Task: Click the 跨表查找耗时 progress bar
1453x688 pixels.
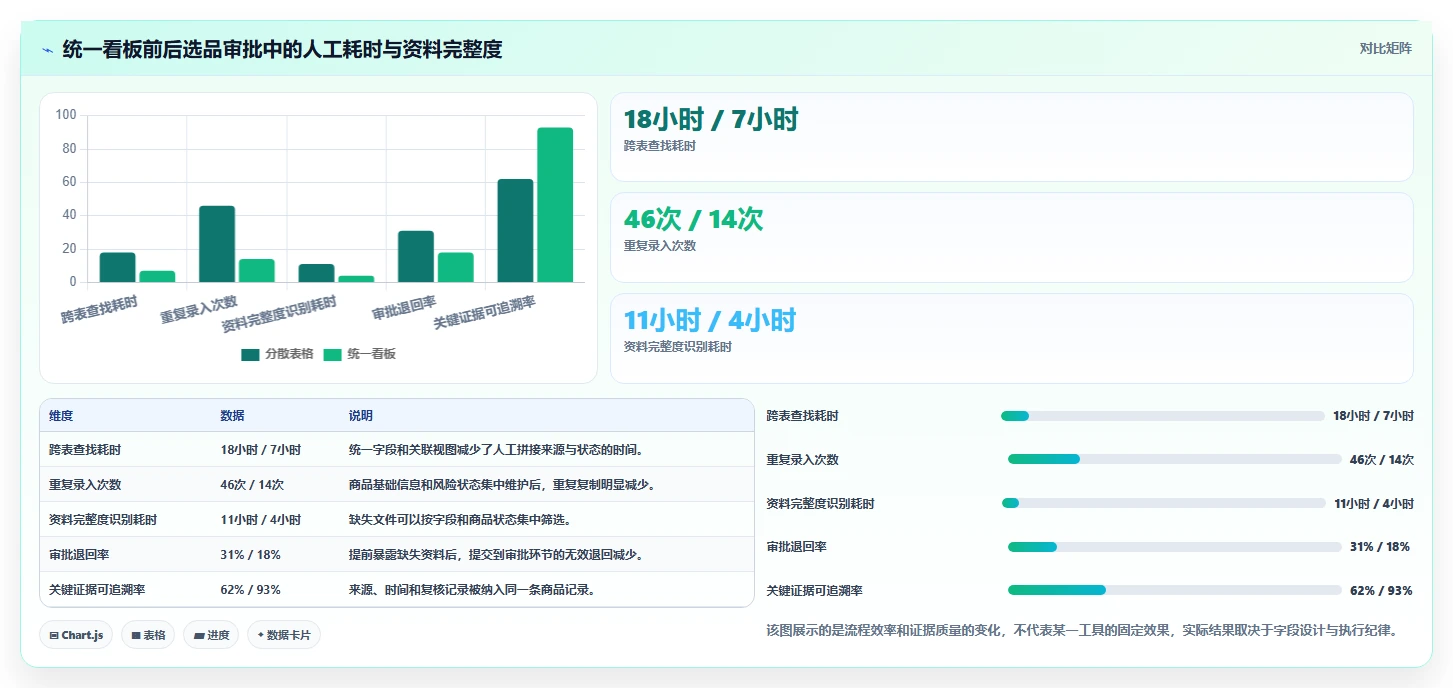Action: click(1162, 416)
